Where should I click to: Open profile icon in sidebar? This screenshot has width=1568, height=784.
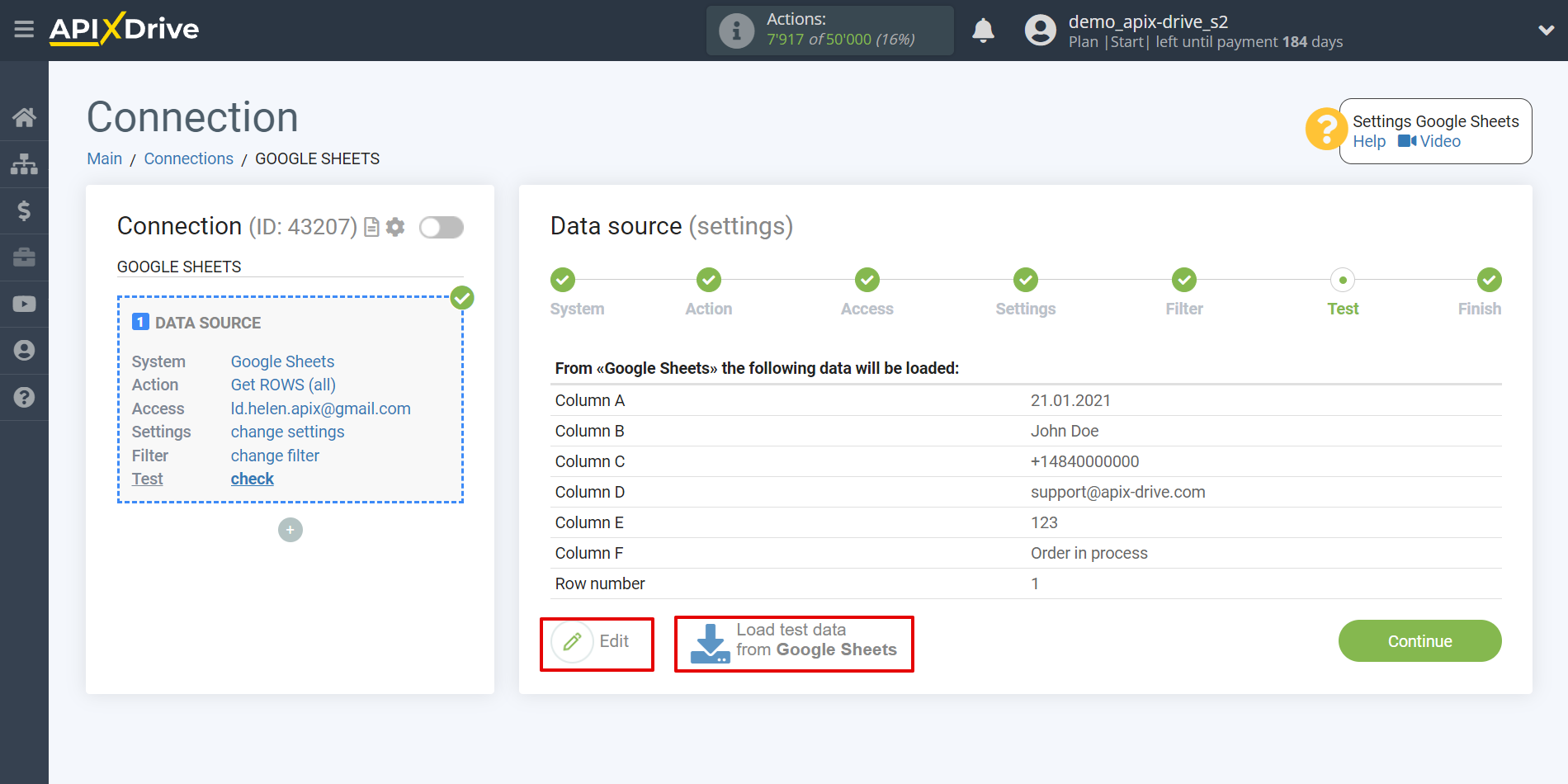click(x=24, y=351)
